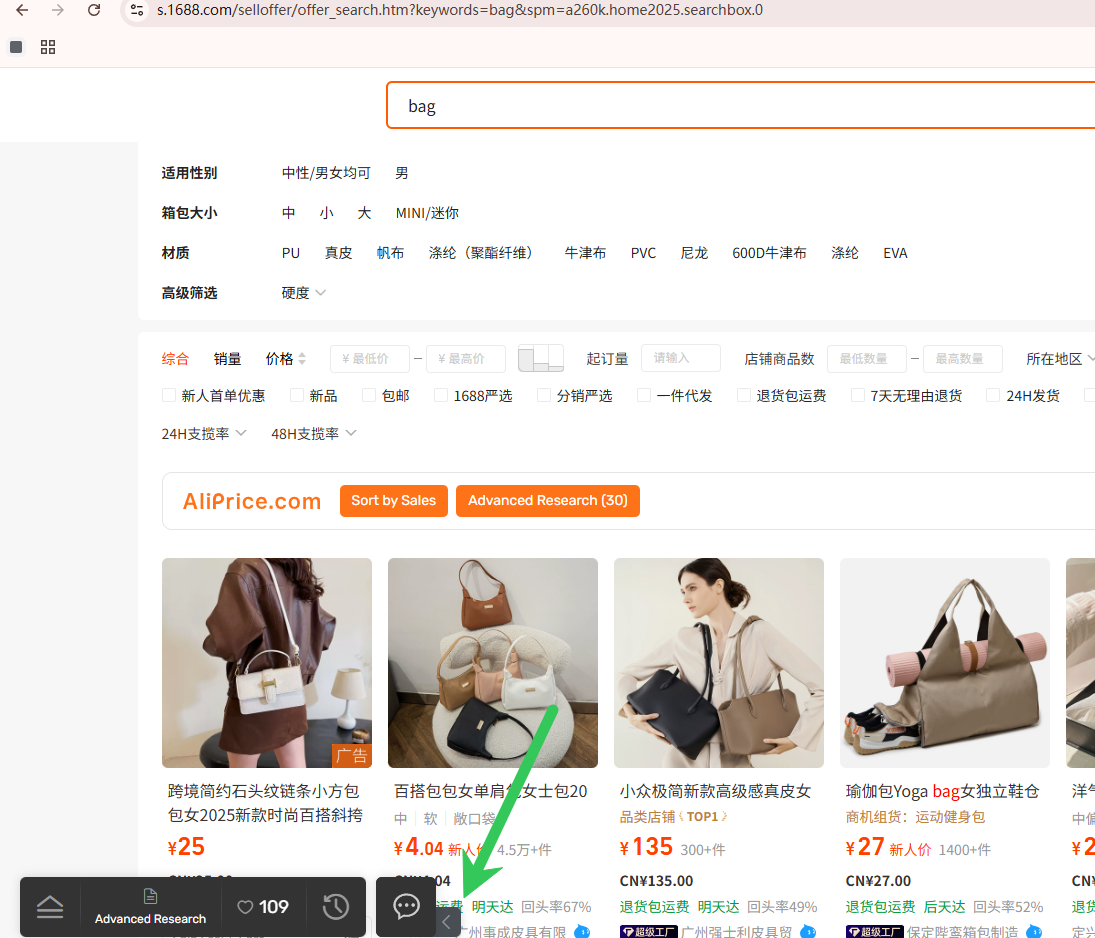This screenshot has height=938, width=1095.
Task: Click the eject-style collapse icon in AliPrice toolbar
Action: (x=50, y=907)
